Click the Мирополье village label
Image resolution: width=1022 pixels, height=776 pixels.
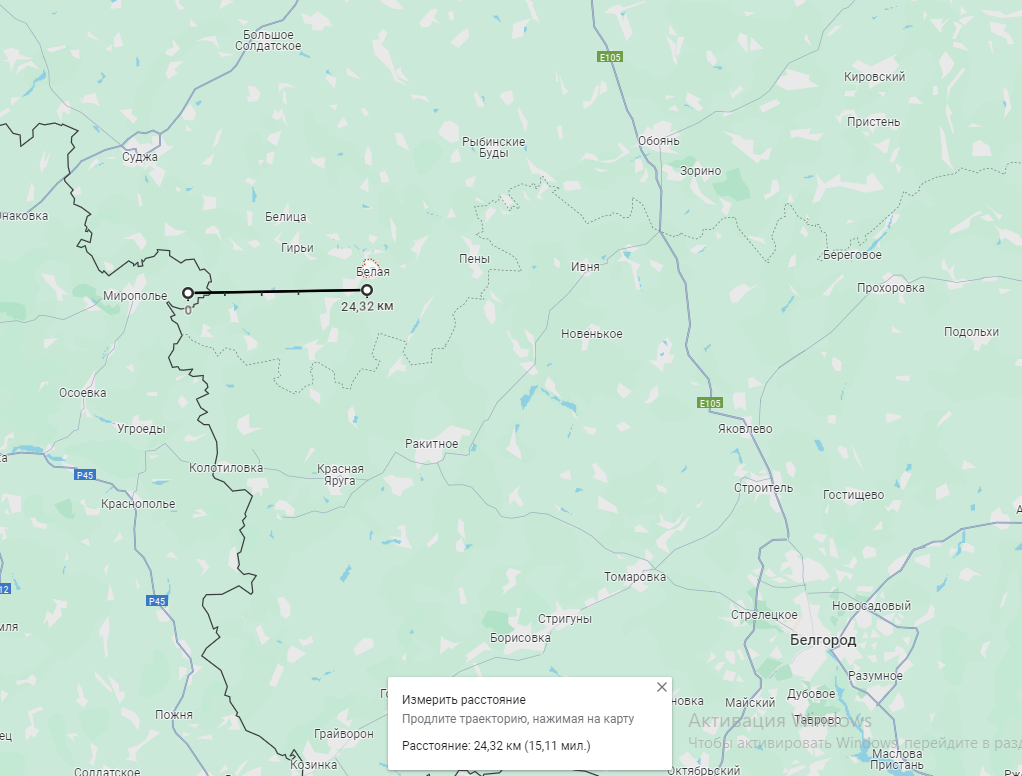pos(135,296)
